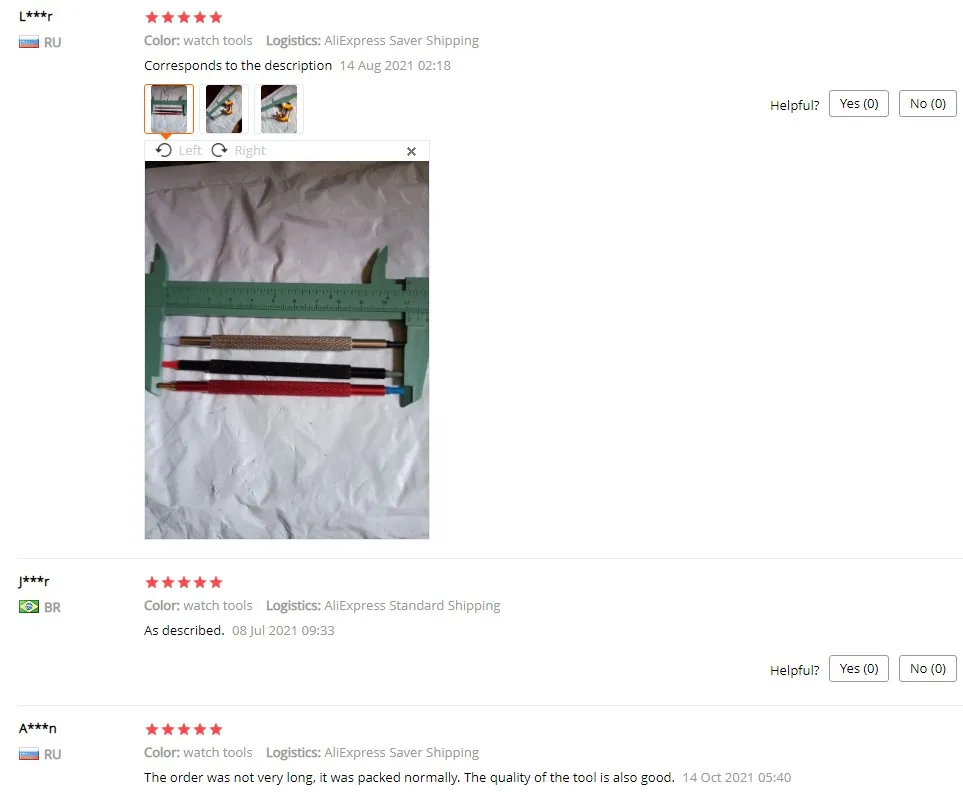The width and height of the screenshot is (963, 792).
Task: Vote Yes on J***r's review
Action: [859, 669]
